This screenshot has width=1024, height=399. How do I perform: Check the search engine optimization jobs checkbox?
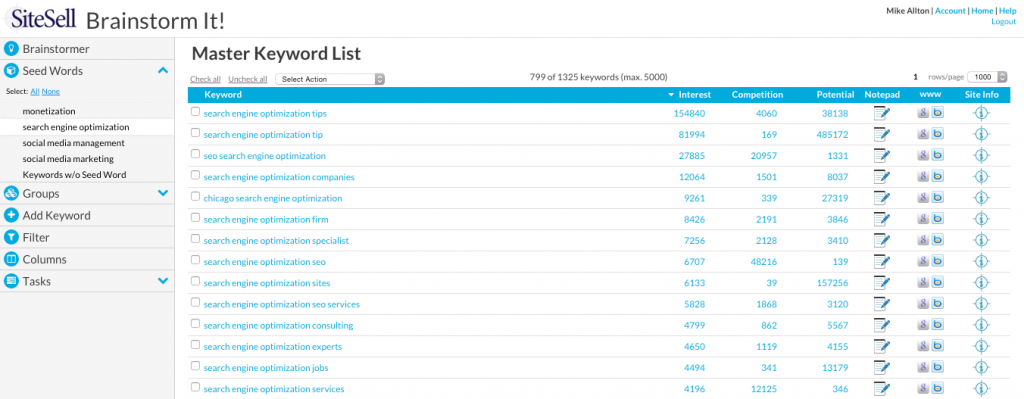[195, 366]
